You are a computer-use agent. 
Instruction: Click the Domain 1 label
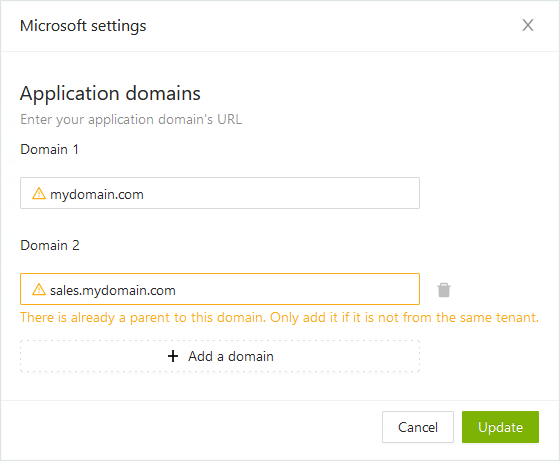[x=49, y=149]
